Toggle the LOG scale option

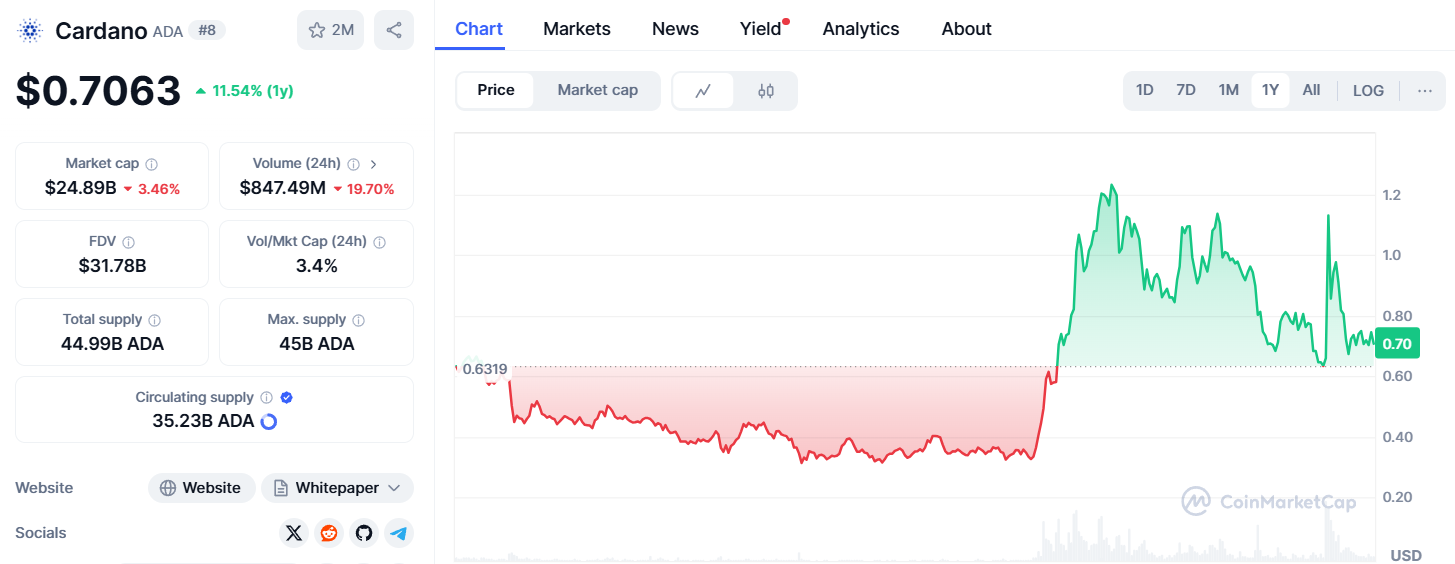tap(1368, 90)
